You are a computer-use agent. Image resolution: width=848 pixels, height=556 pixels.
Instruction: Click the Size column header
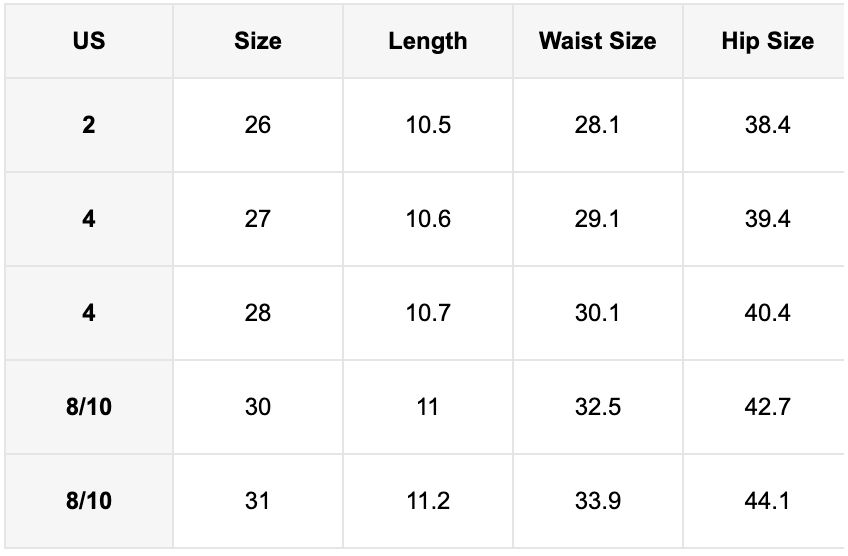[257, 41]
